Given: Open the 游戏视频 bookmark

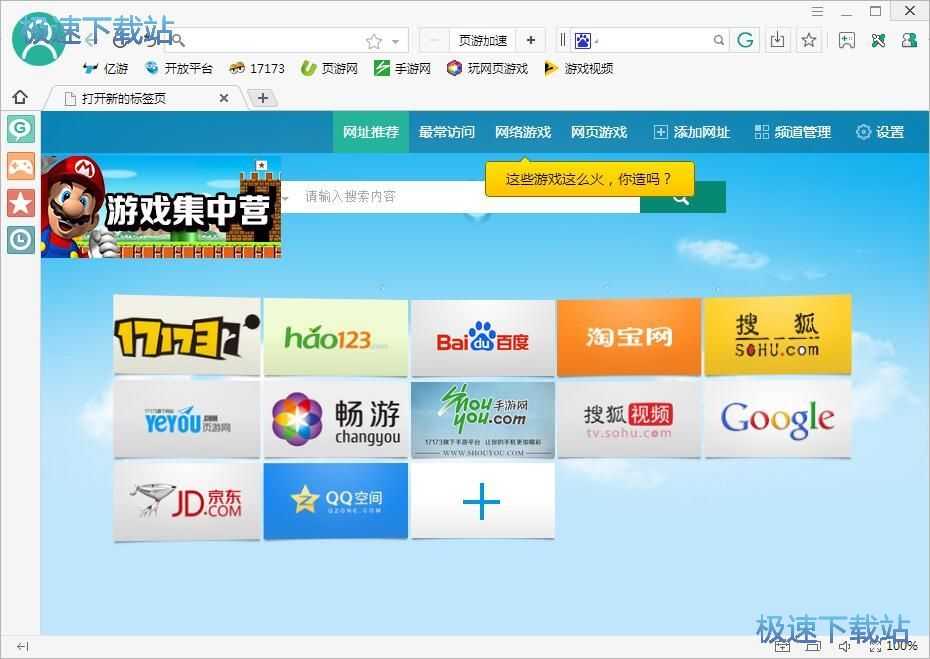Looking at the screenshot, I should point(579,69).
